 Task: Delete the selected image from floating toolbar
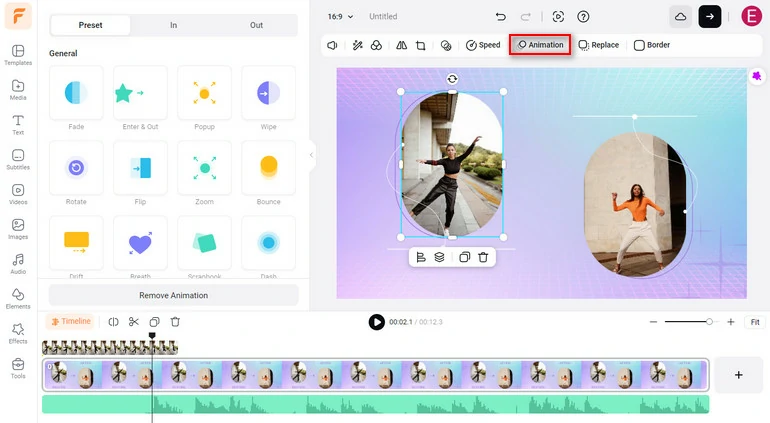(x=483, y=257)
